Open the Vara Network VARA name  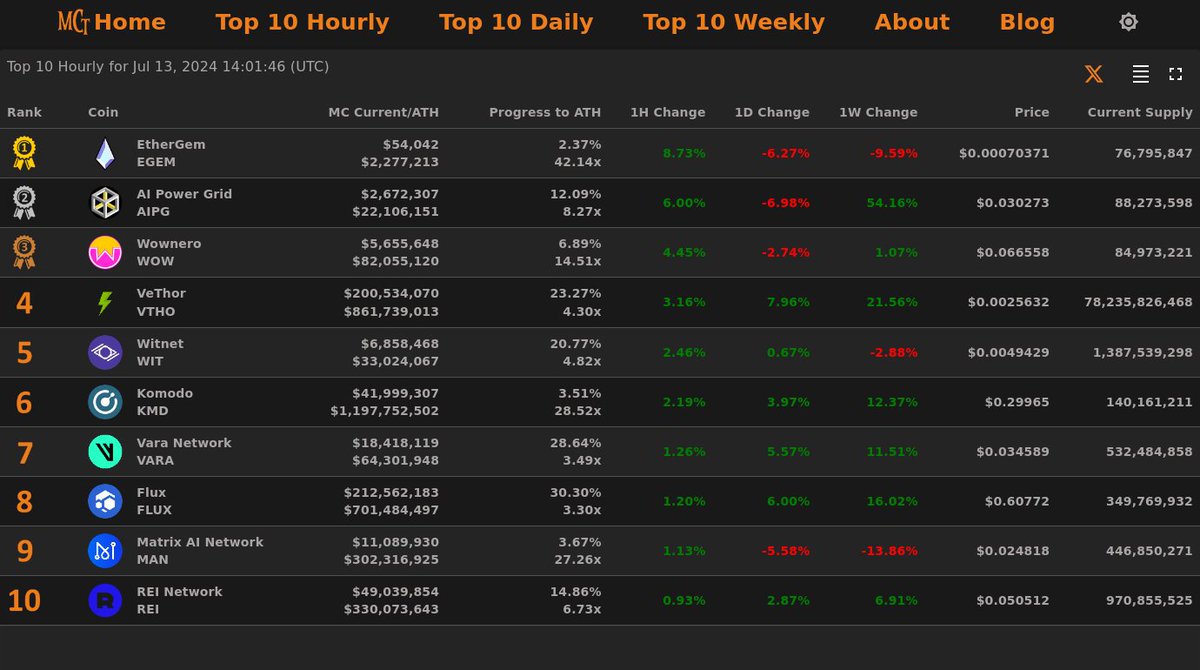pyautogui.click(x=184, y=451)
